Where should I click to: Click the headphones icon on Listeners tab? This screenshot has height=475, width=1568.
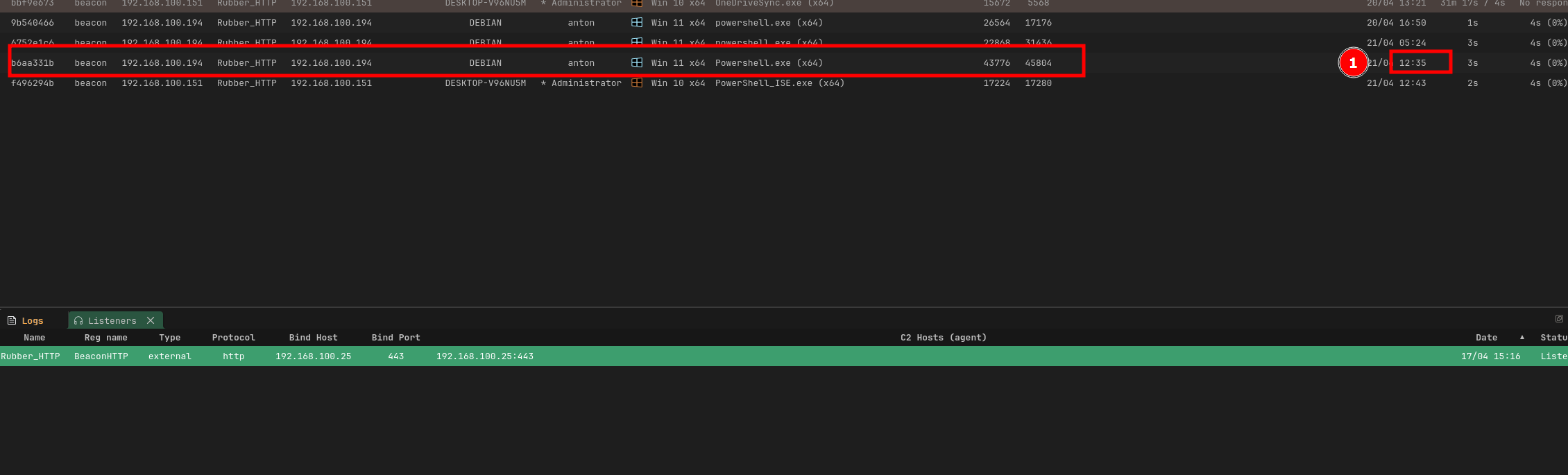point(78,321)
